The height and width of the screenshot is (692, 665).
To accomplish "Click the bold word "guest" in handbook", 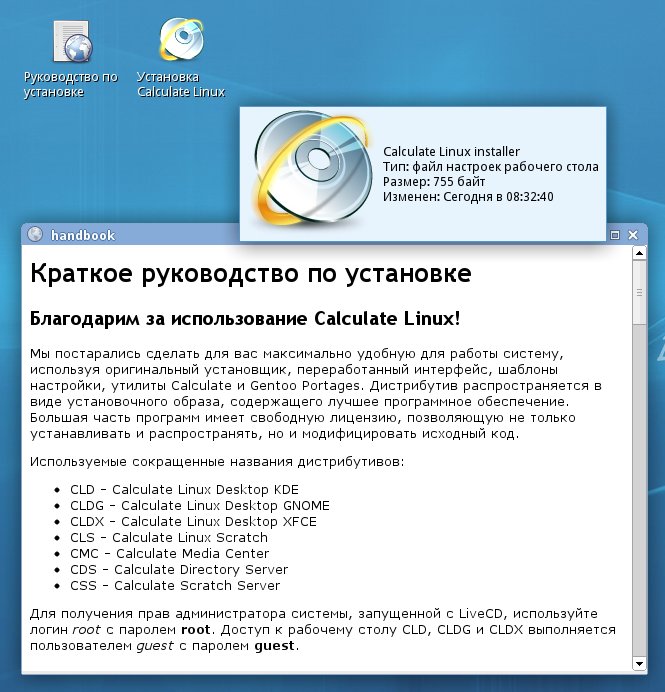I will tap(274, 646).
